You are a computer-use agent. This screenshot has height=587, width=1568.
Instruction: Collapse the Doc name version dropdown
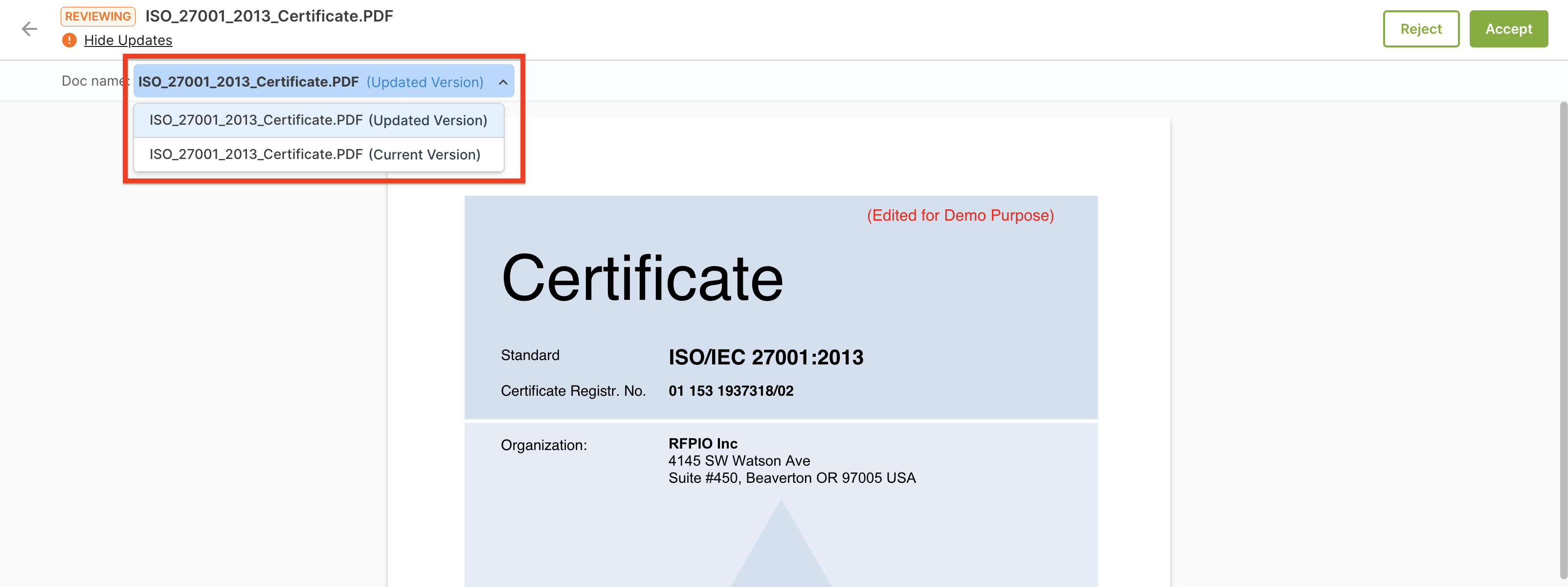(324, 81)
